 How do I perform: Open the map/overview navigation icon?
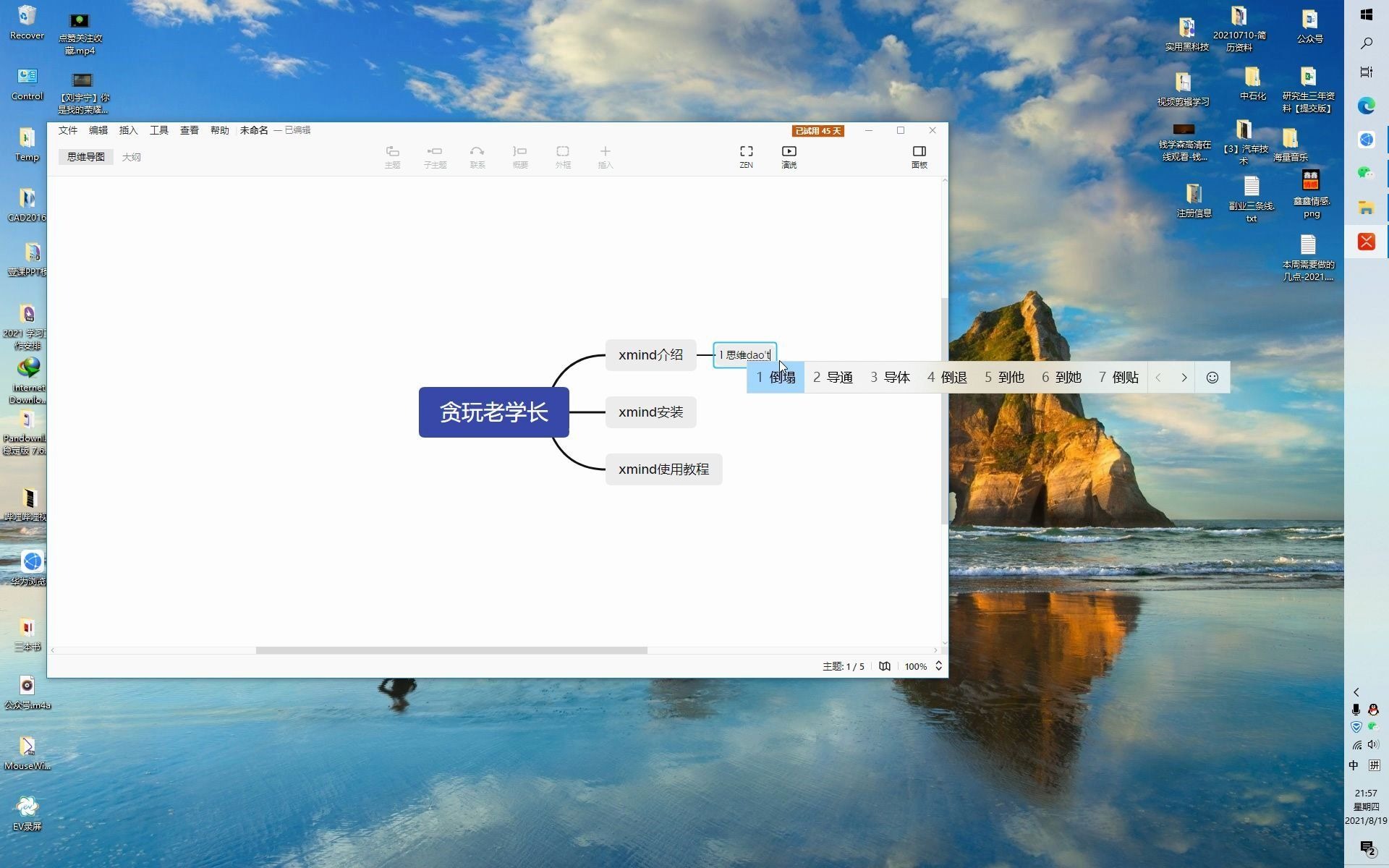[x=884, y=666]
